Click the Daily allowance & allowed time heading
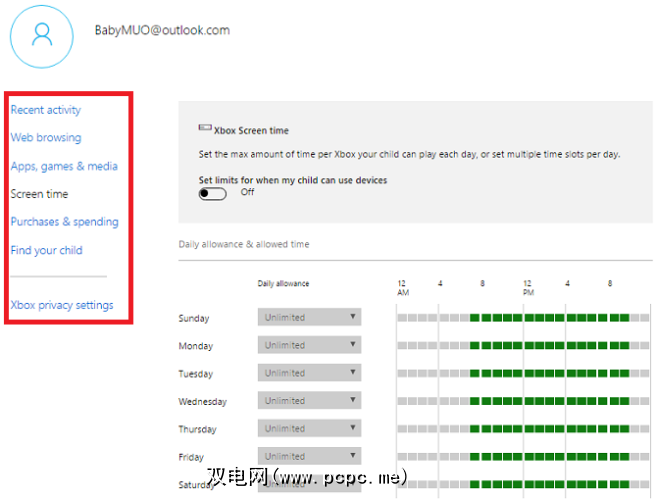Screen dimensions: 657x500 click(244, 244)
